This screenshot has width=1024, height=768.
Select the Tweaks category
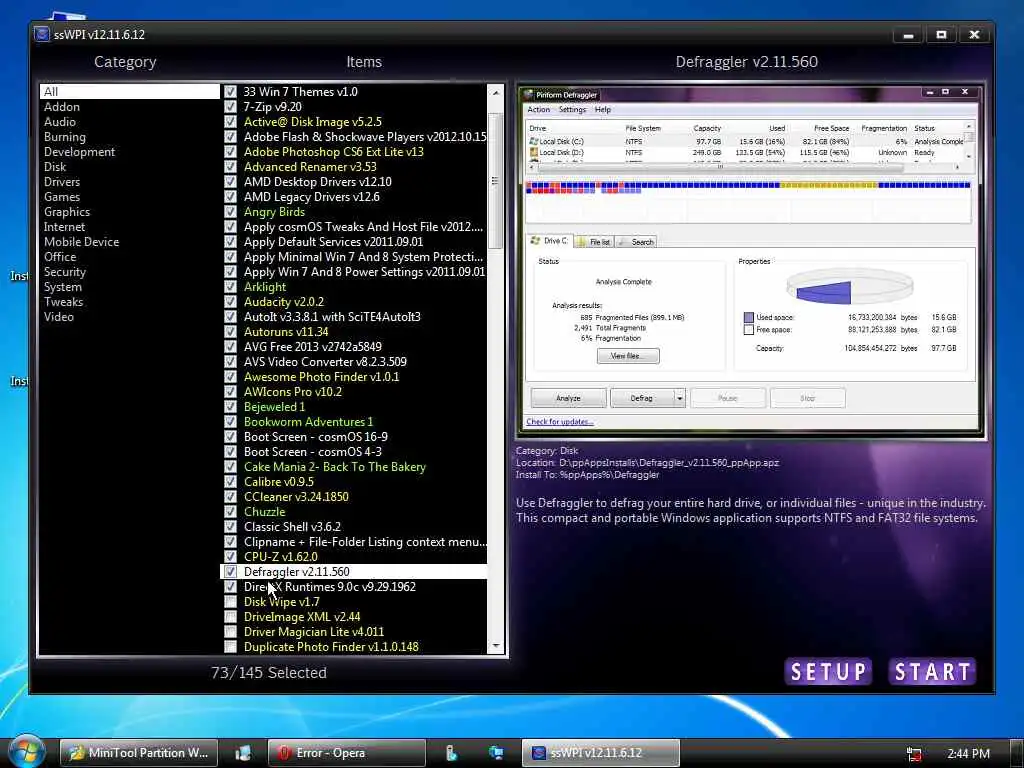click(x=129, y=302)
